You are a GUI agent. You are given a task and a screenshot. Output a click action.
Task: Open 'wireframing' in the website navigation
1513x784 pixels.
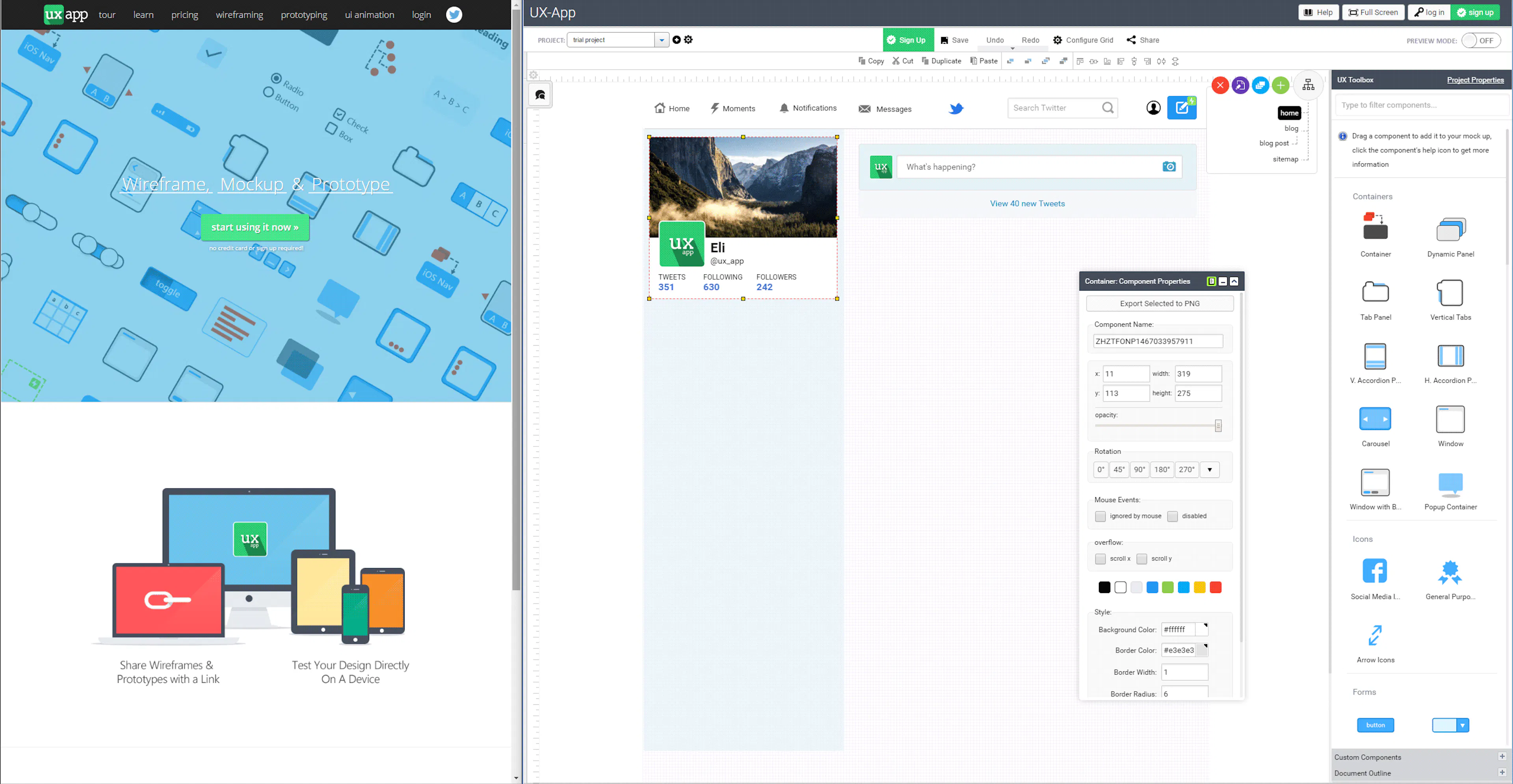[x=239, y=15]
